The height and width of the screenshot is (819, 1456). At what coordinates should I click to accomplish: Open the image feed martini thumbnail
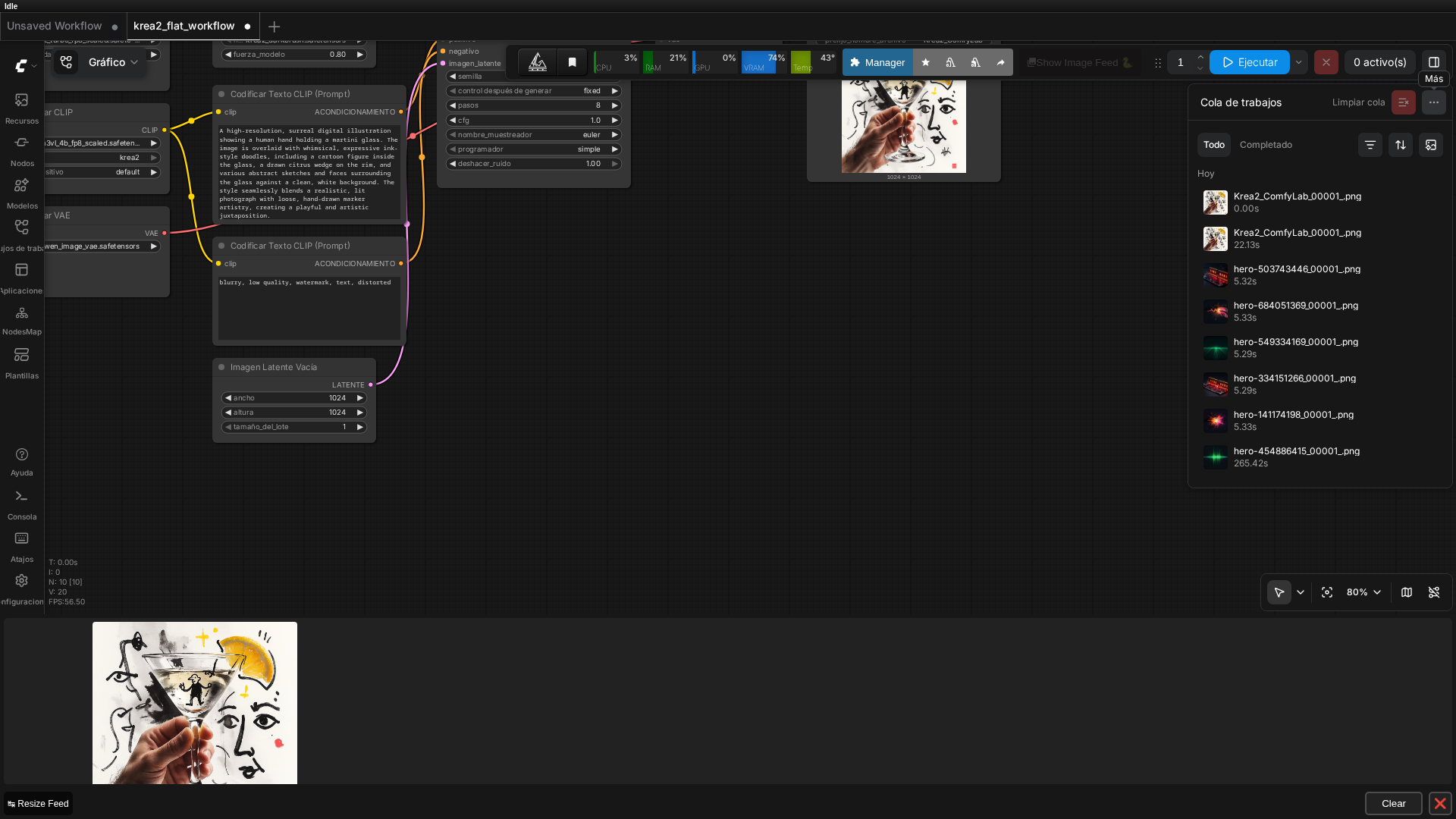pos(195,703)
